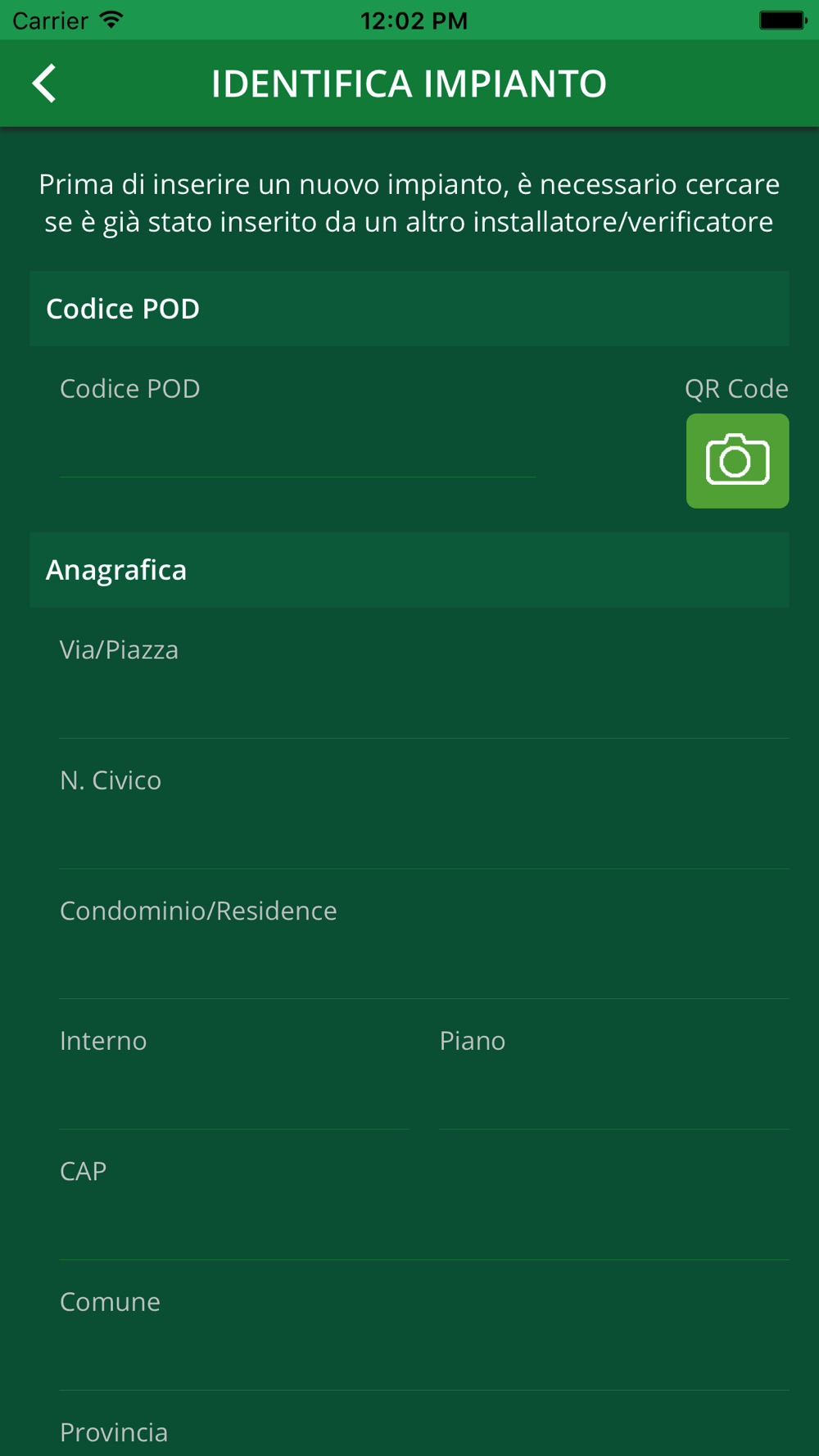Focus the Provincia field
Image resolution: width=819 pixels, height=1456 pixels.
tap(424, 1433)
